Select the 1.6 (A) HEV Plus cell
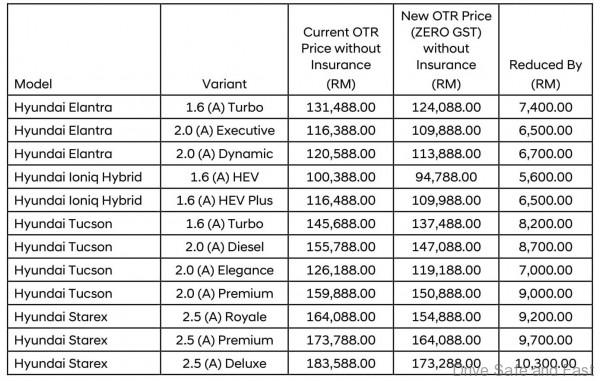 (224, 200)
